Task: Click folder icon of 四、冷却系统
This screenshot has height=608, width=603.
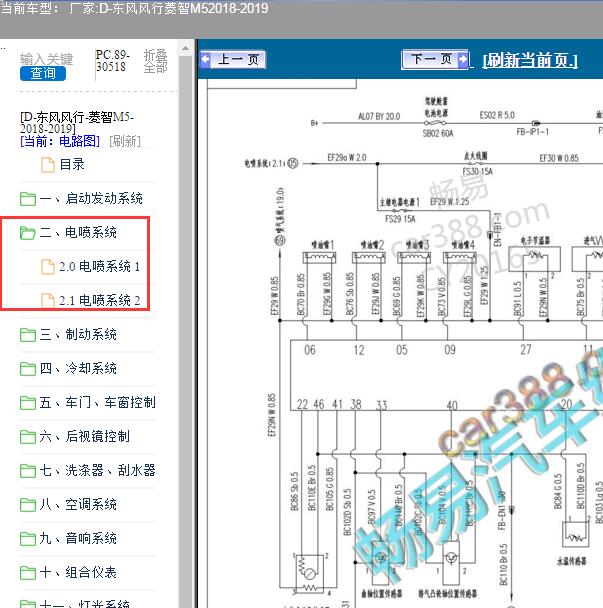Action: [x=28, y=369]
